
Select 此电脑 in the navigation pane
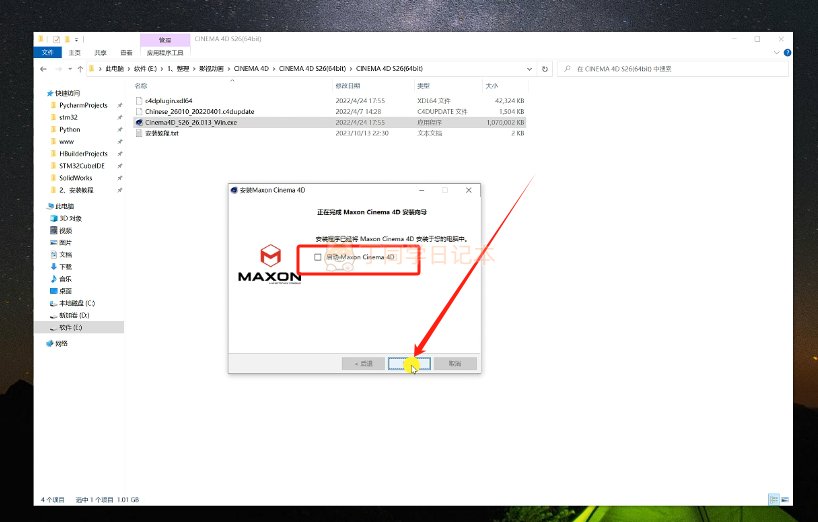(64, 206)
